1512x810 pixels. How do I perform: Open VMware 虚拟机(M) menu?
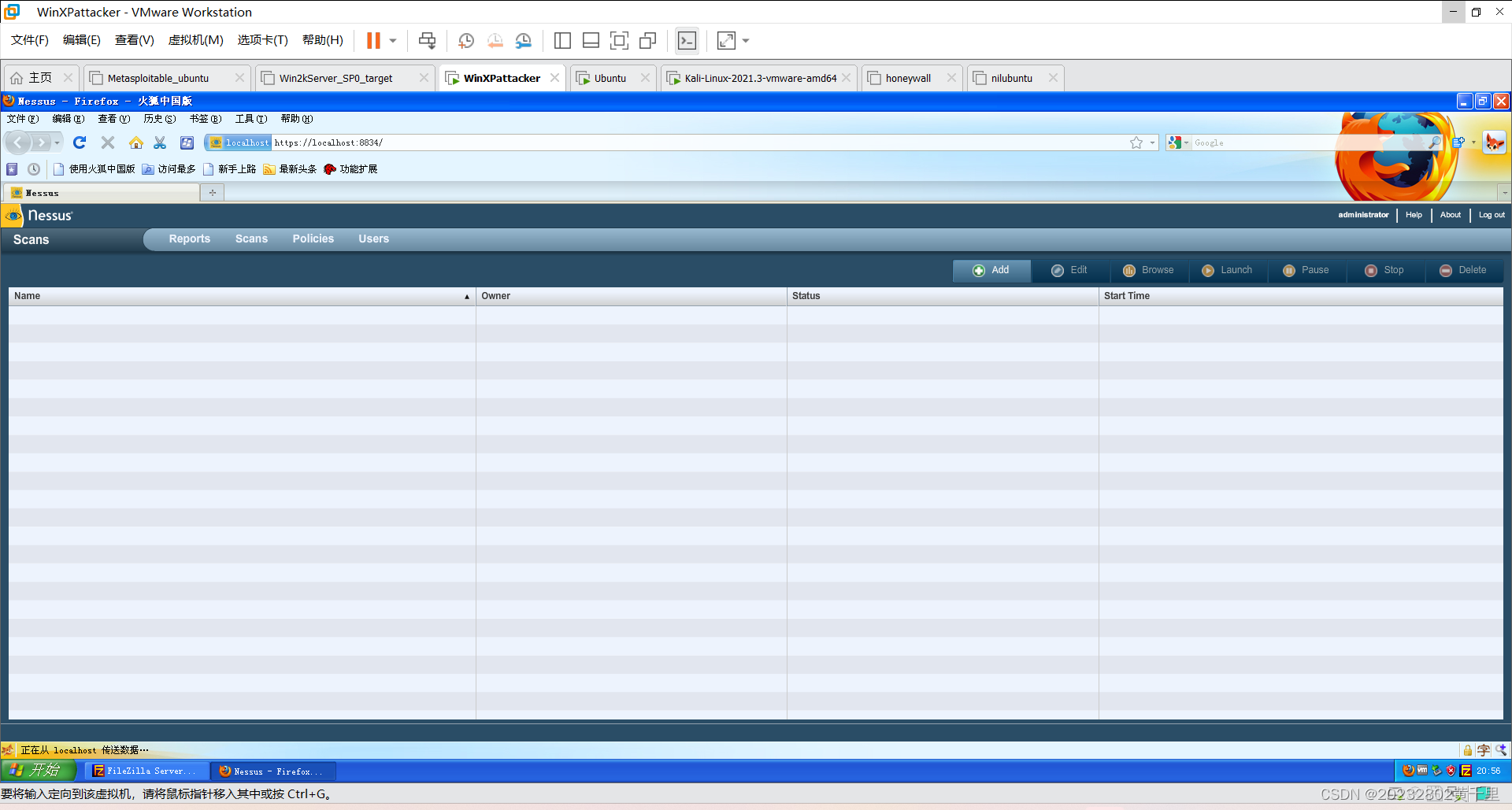[196, 40]
